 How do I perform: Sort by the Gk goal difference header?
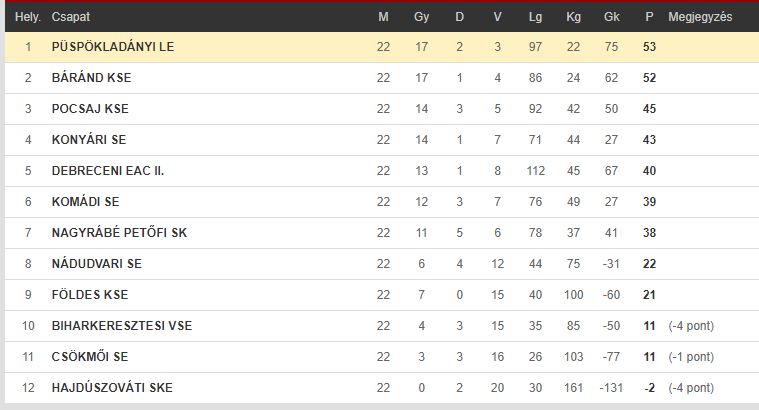pos(611,17)
